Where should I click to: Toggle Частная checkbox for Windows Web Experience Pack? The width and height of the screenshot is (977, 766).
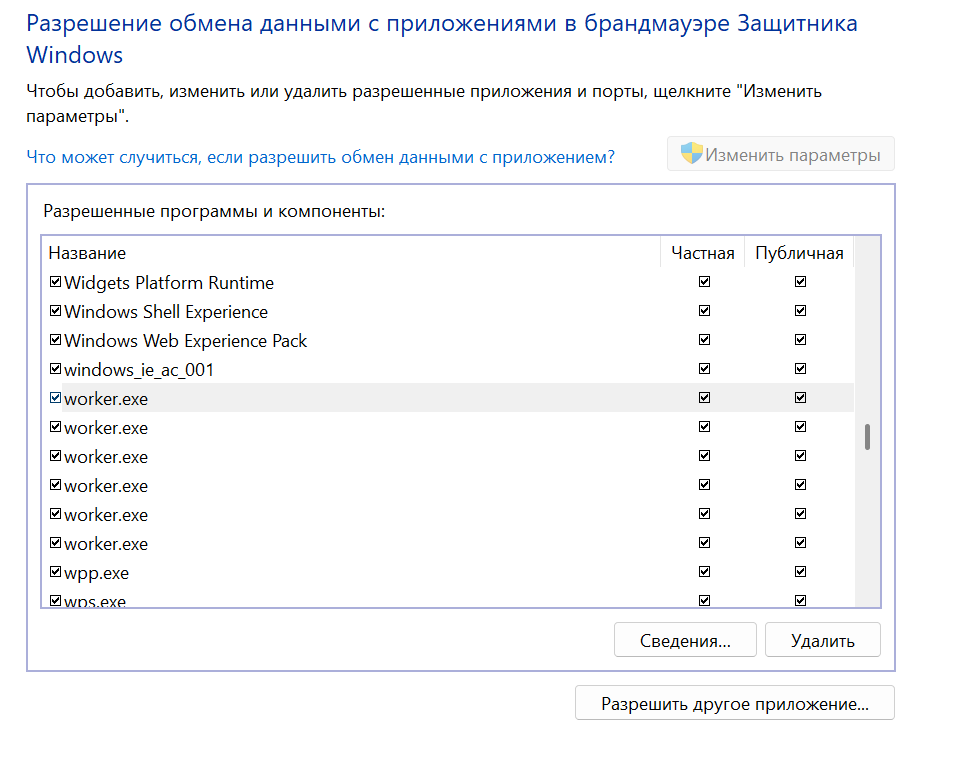(x=704, y=340)
